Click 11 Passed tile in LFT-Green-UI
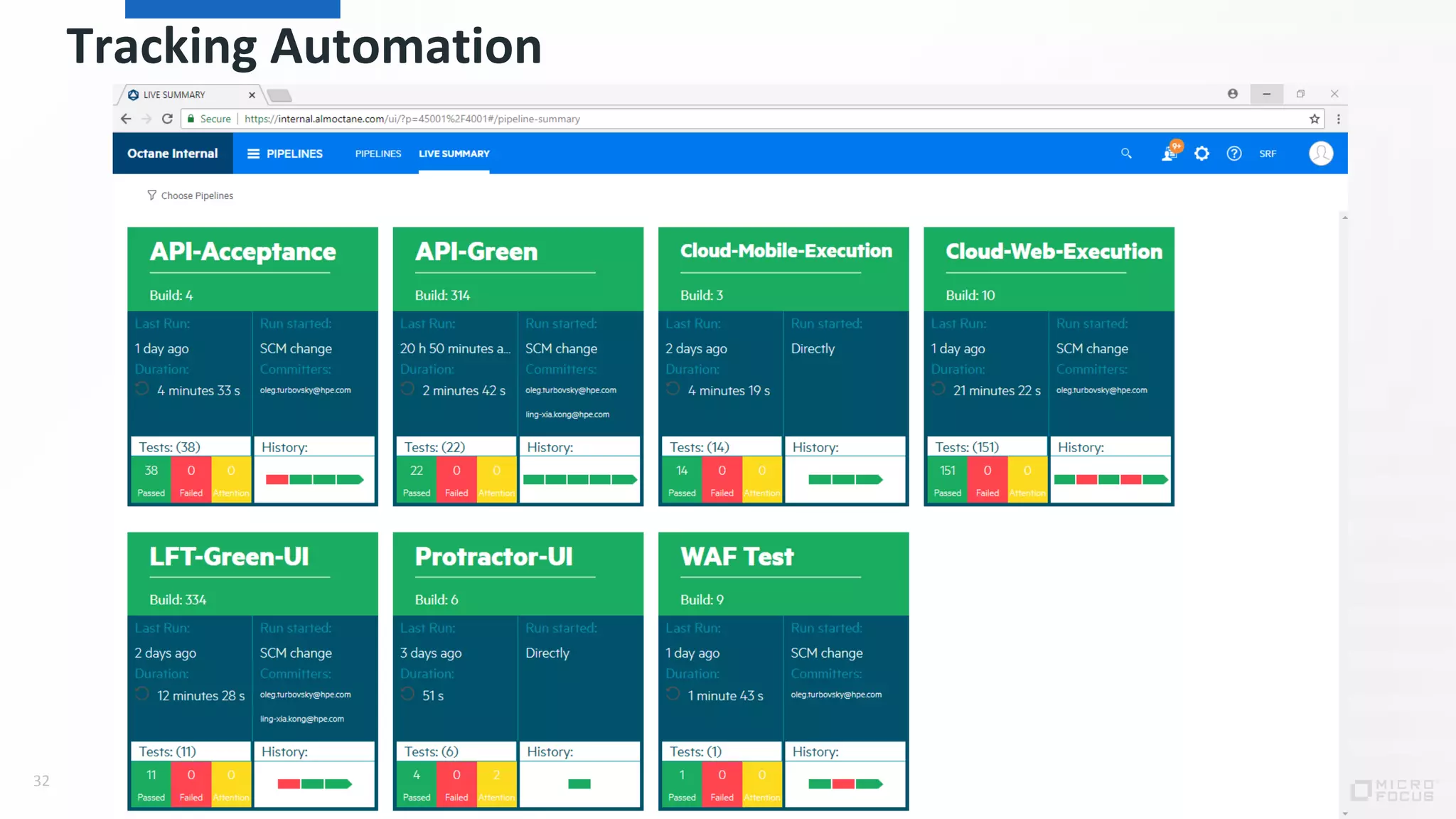Screen dimensions: 1456x819 tap(151, 784)
